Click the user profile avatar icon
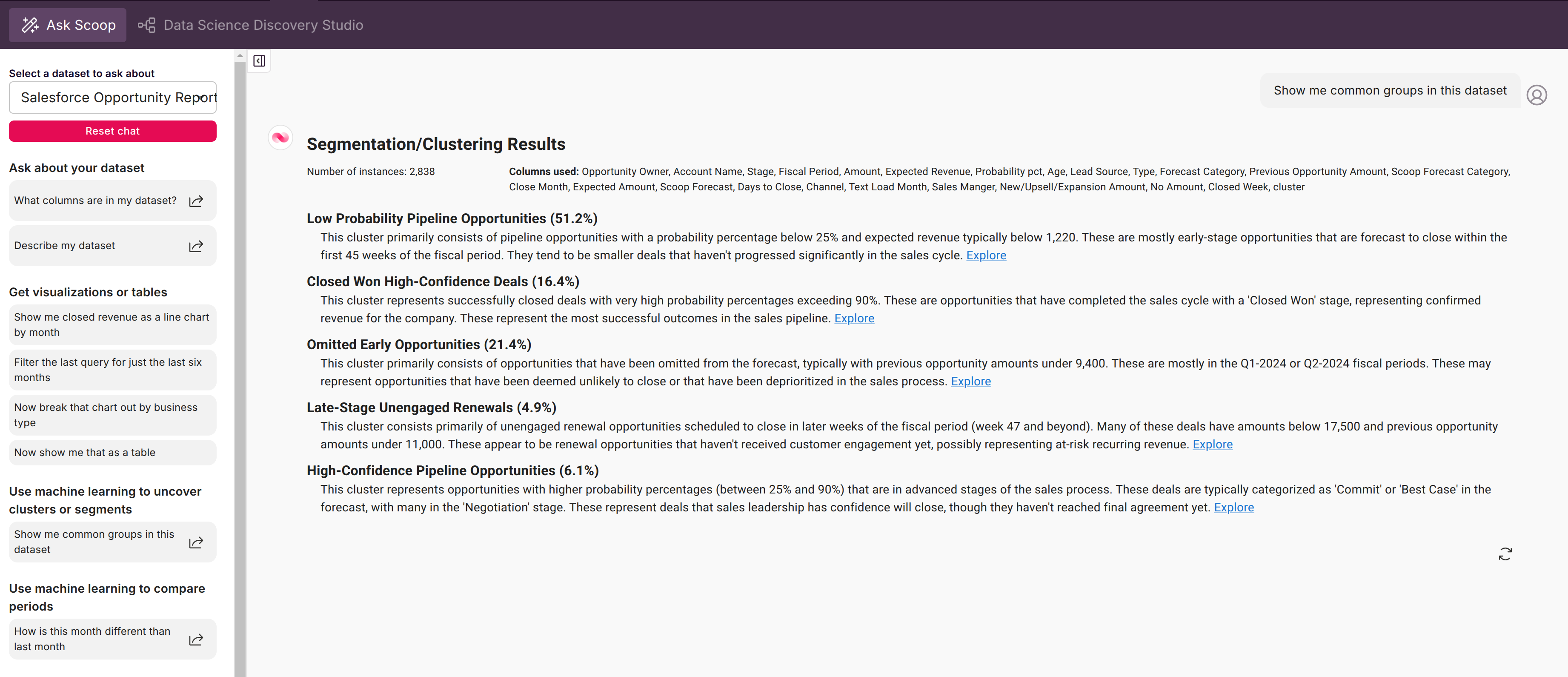 point(1537,95)
